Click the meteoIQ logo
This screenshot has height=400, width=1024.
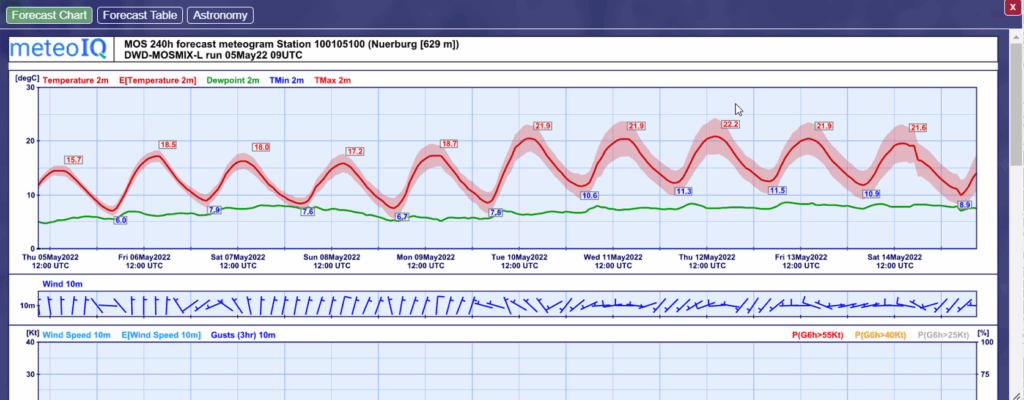58,50
